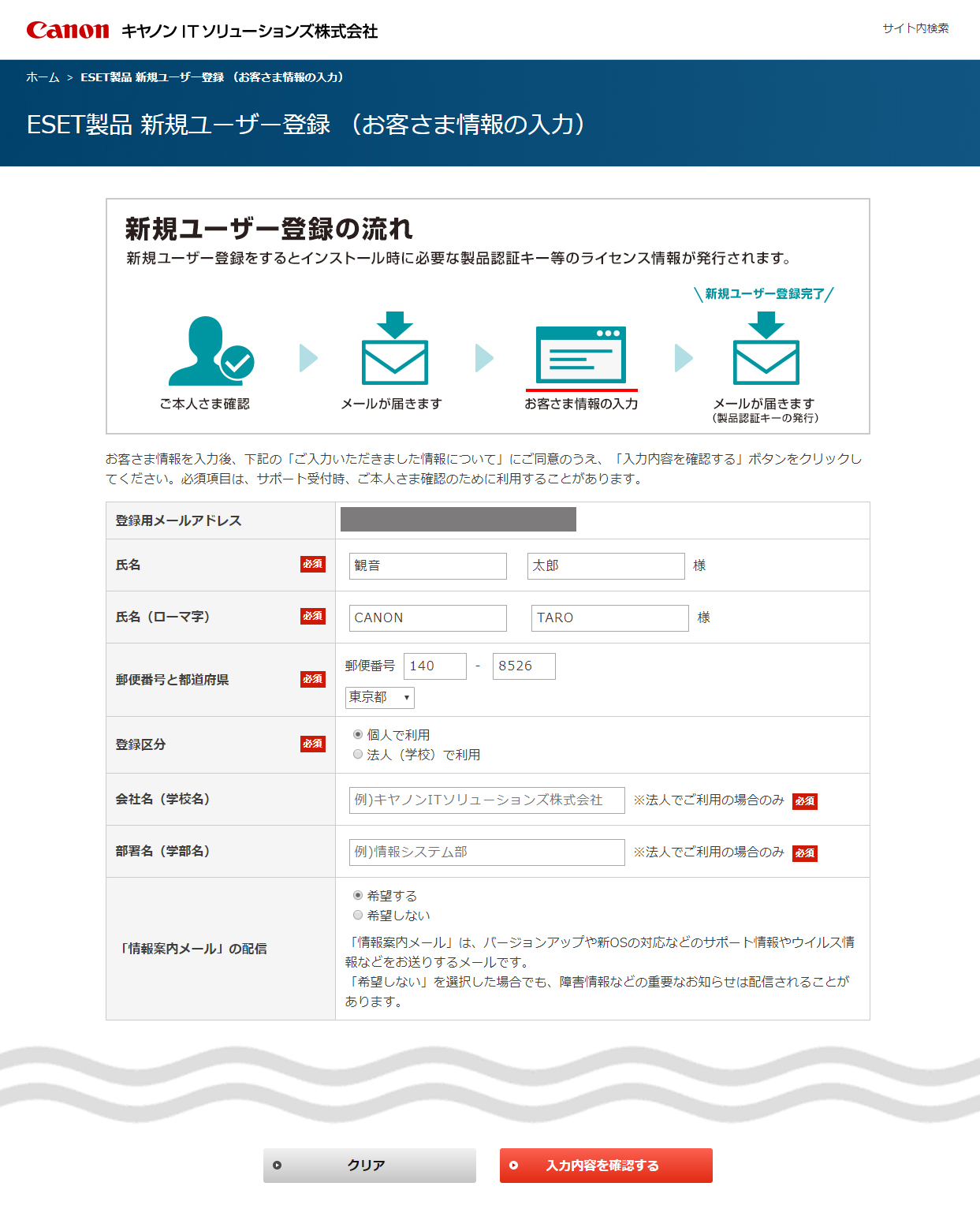980x1205 pixels.
Task: Click postal code first part 140
Action: [435, 666]
